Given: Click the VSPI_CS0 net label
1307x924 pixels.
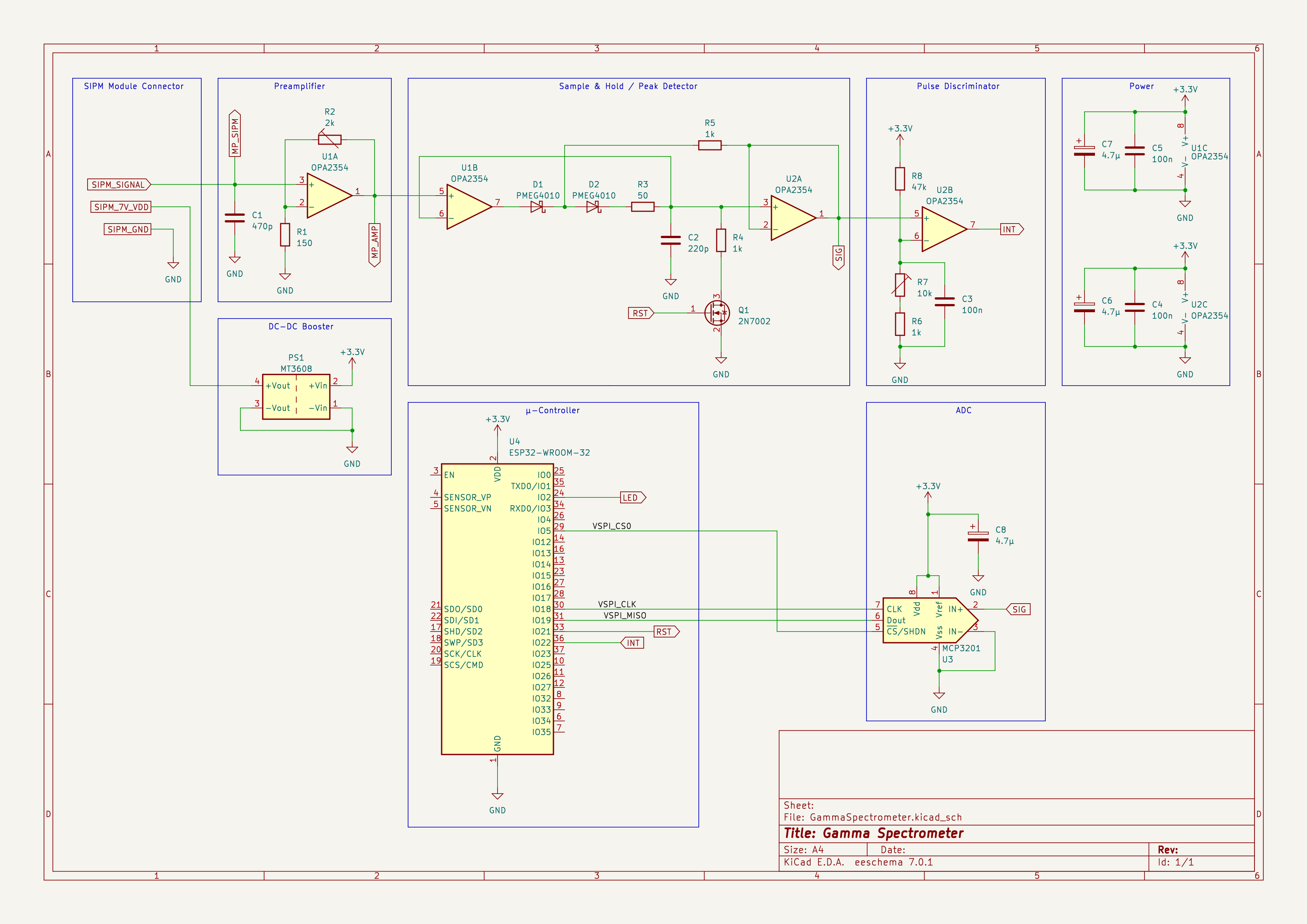Looking at the screenshot, I should click(x=611, y=526).
